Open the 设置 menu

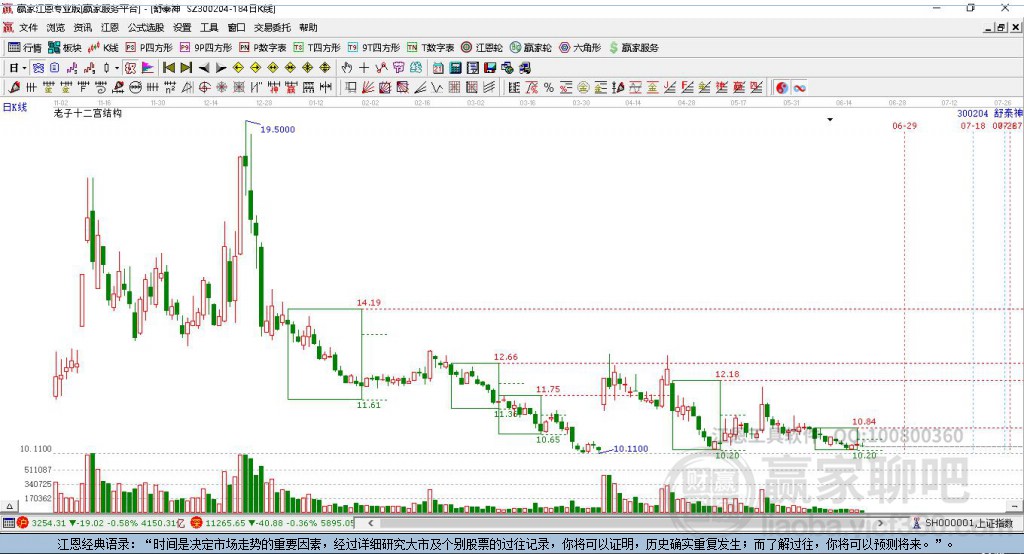tap(182, 27)
